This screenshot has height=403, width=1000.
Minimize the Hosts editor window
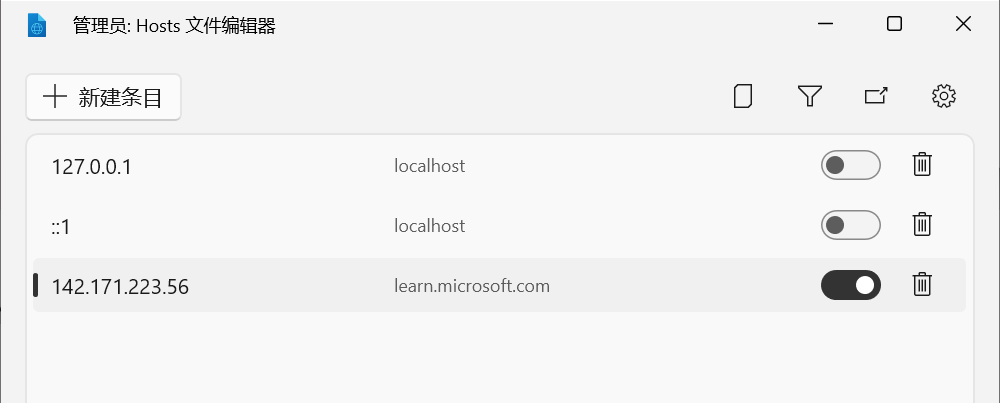[826, 25]
